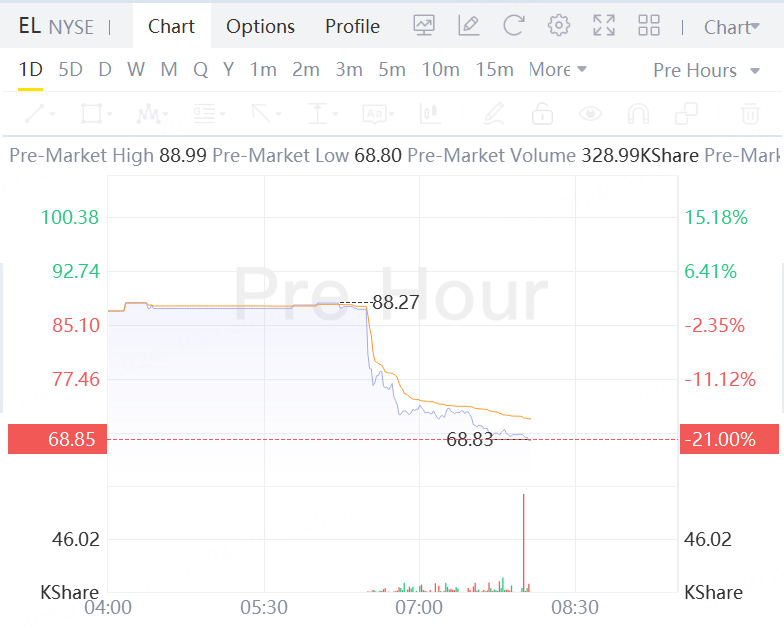The image size is (784, 627).
Task: Select the magnet snap tool
Action: click(638, 114)
